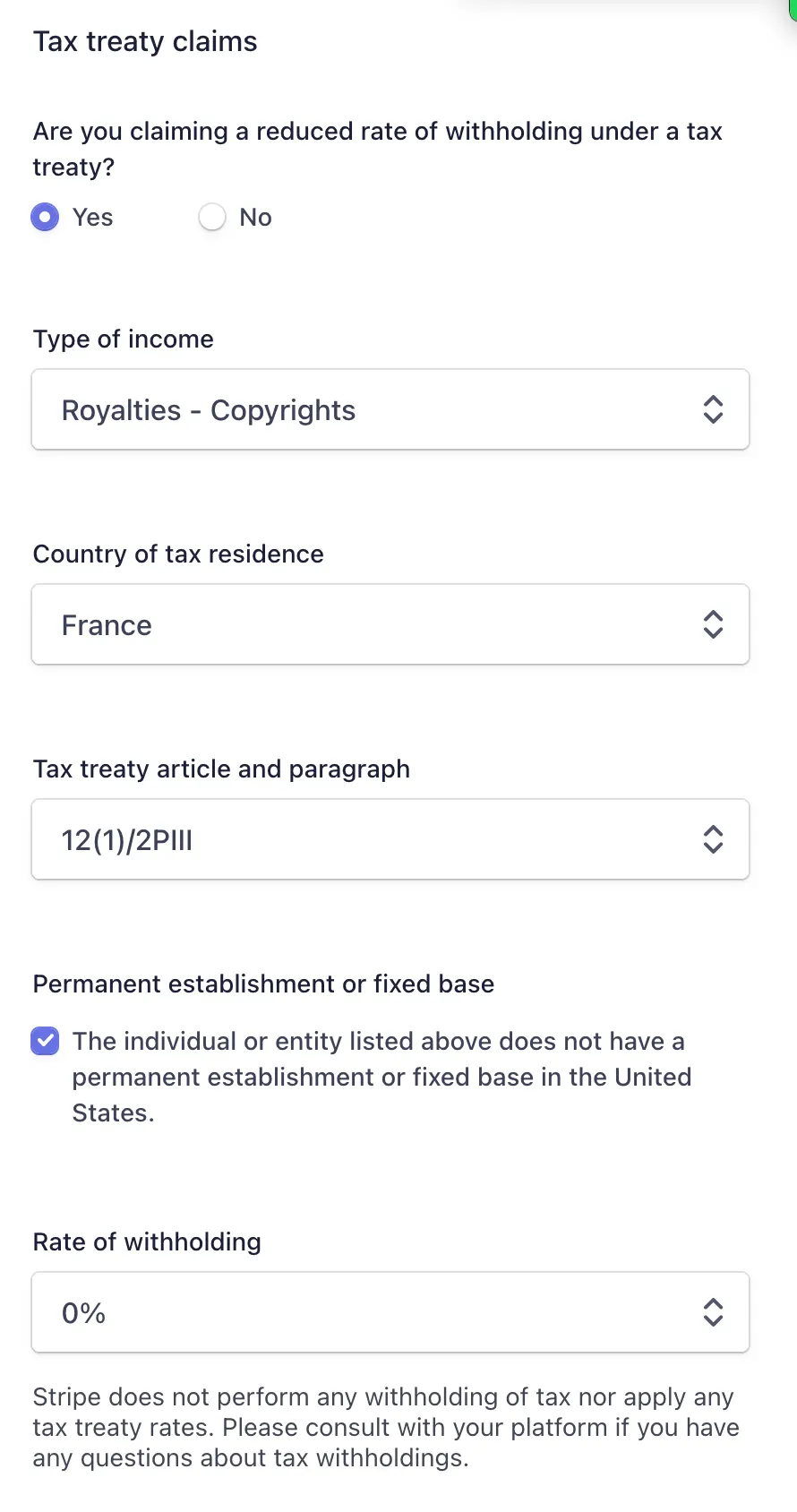Click the up-down arrows in Tax treaty article

point(713,839)
